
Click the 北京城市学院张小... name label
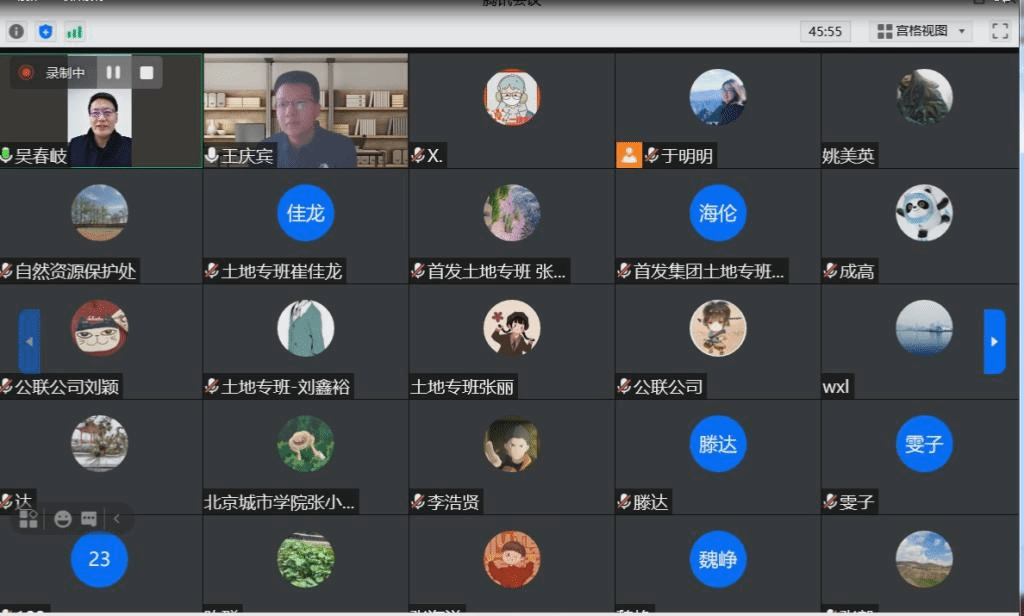coord(280,502)
